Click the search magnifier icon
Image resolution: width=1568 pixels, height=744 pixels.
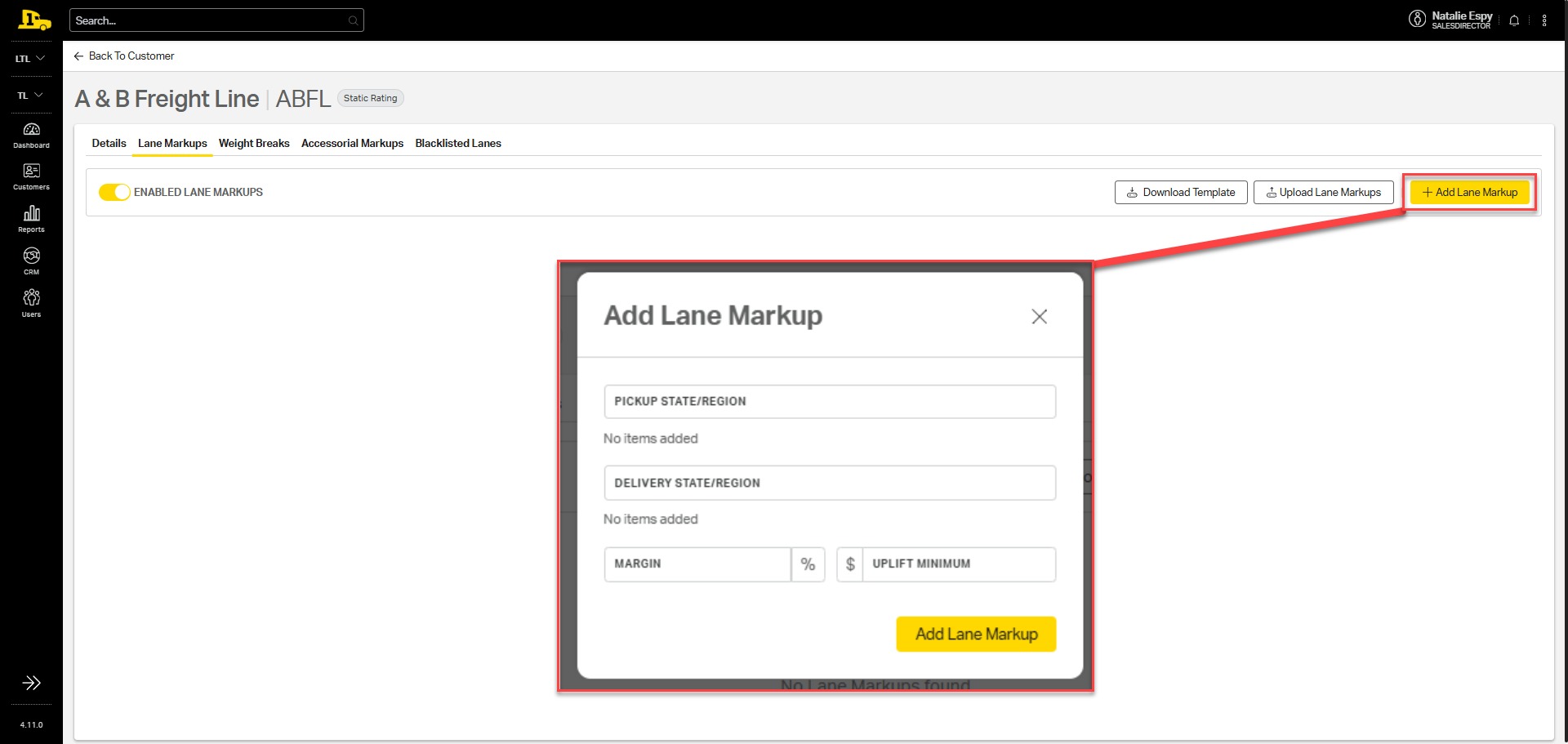[353, 20]
